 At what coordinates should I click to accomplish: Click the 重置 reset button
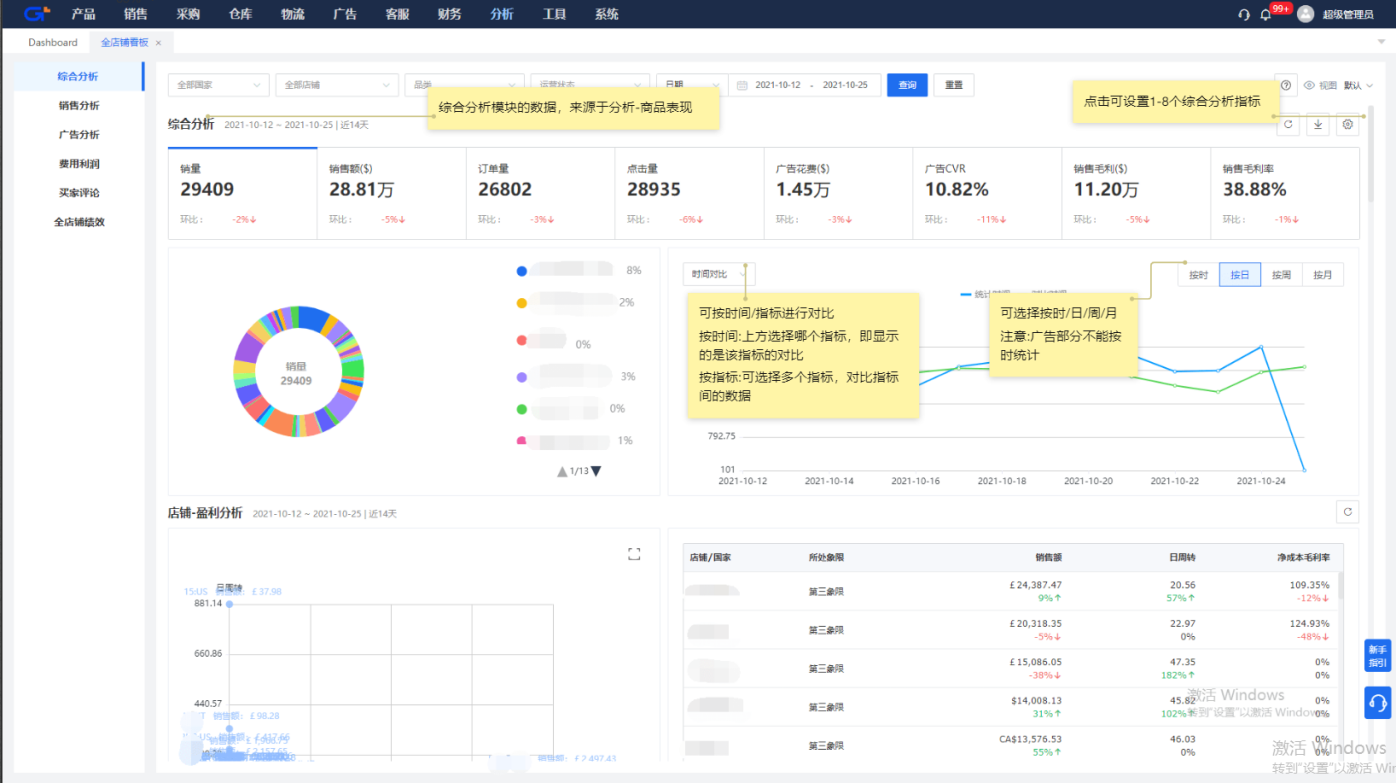point(953,85)
